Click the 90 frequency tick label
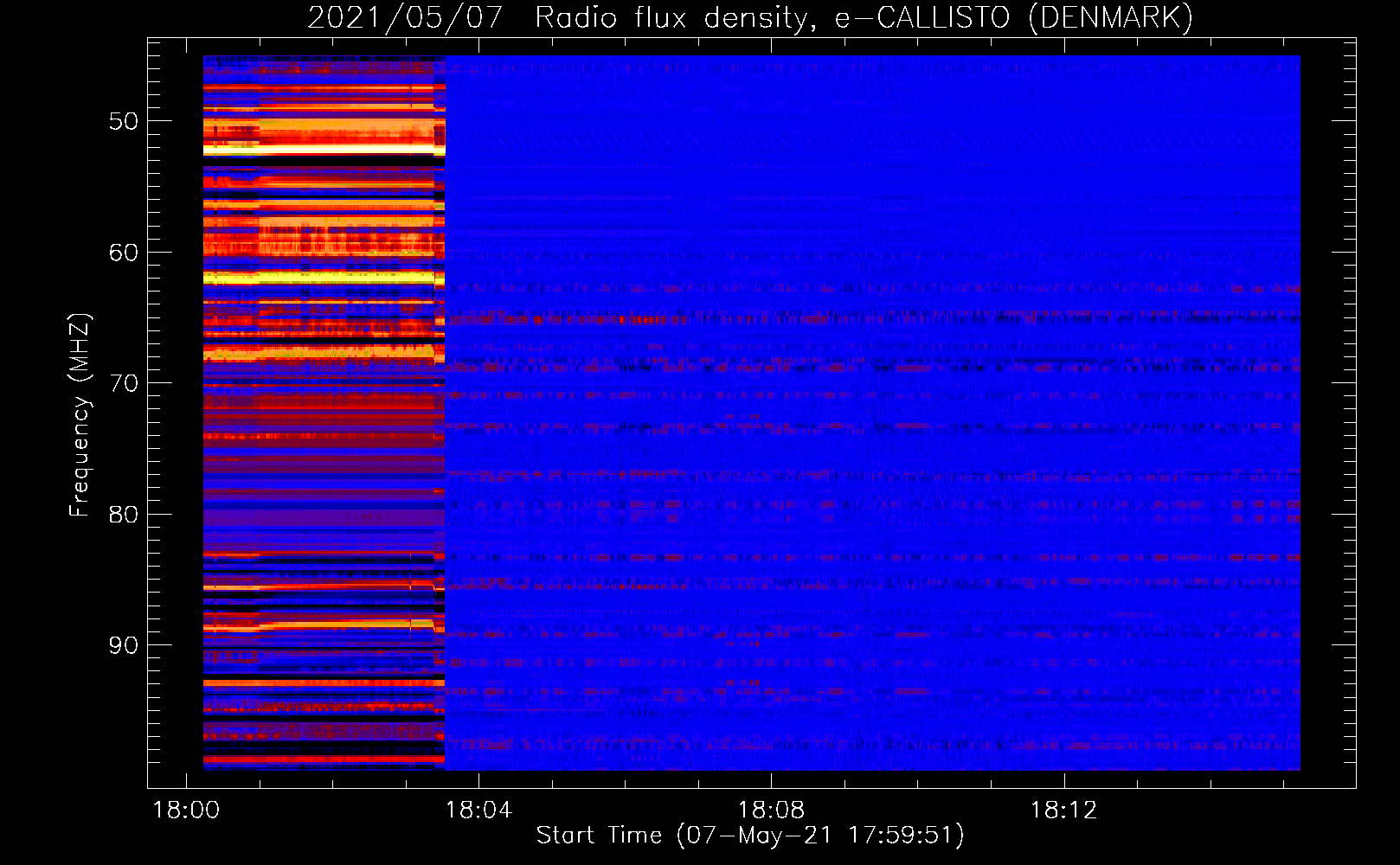1400x865 pixels. click(123, 645)
